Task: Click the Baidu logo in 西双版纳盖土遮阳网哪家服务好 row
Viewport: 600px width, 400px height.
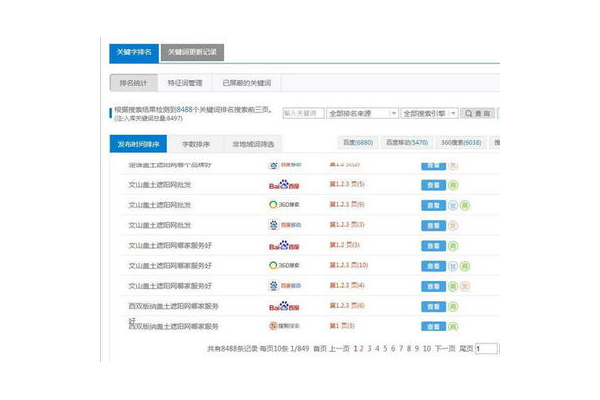Action: pos(284,306)
